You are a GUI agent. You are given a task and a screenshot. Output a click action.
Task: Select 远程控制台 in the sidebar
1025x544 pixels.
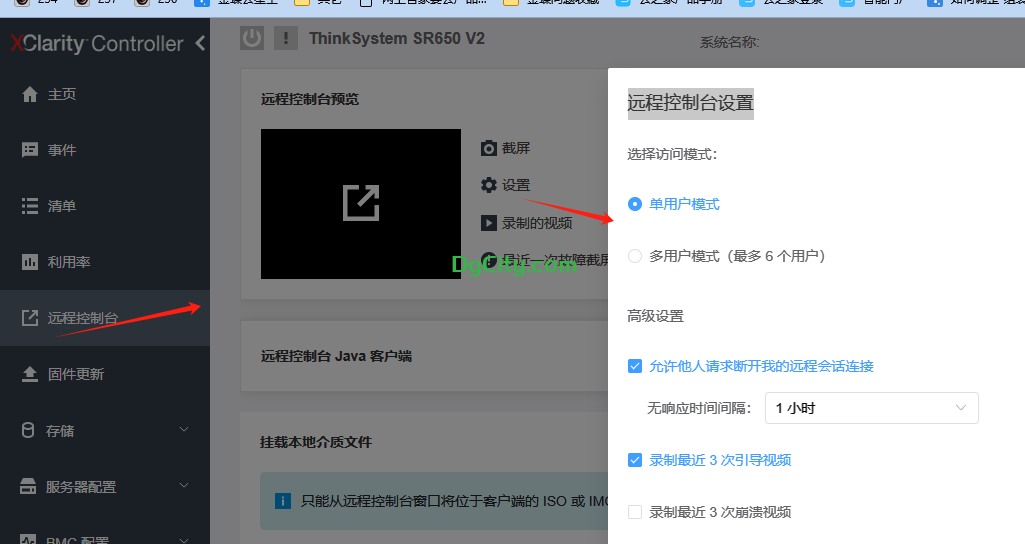(105, 318)
